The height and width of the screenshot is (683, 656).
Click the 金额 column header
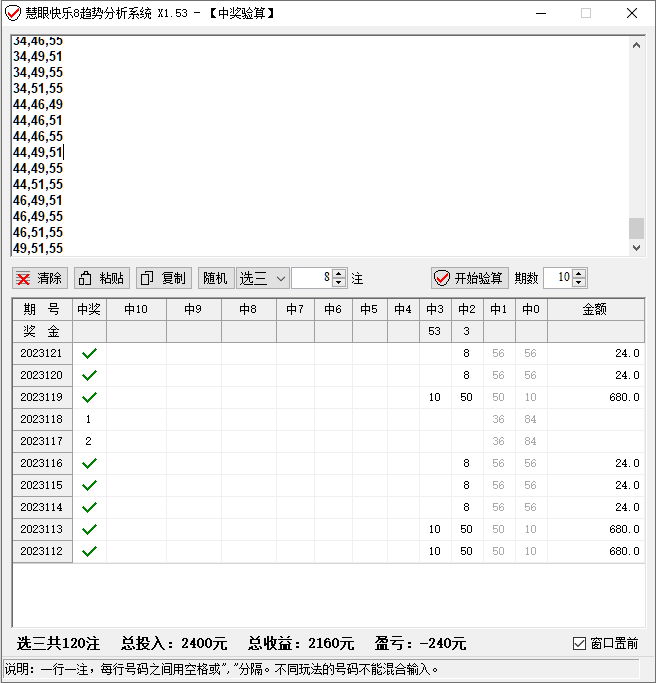coord(594,310)
